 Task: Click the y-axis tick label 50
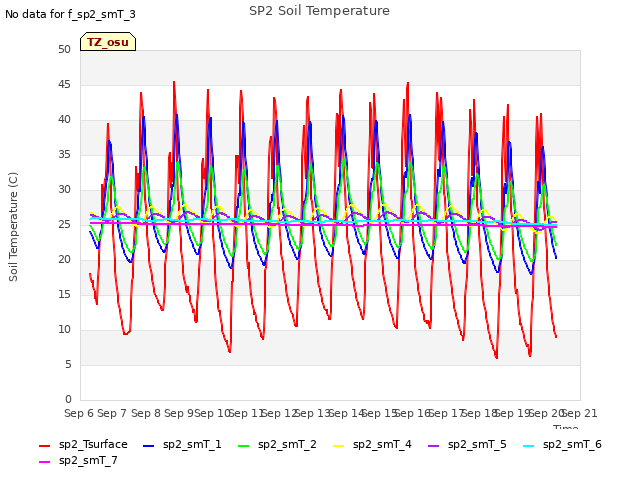(x=64, y=49)
